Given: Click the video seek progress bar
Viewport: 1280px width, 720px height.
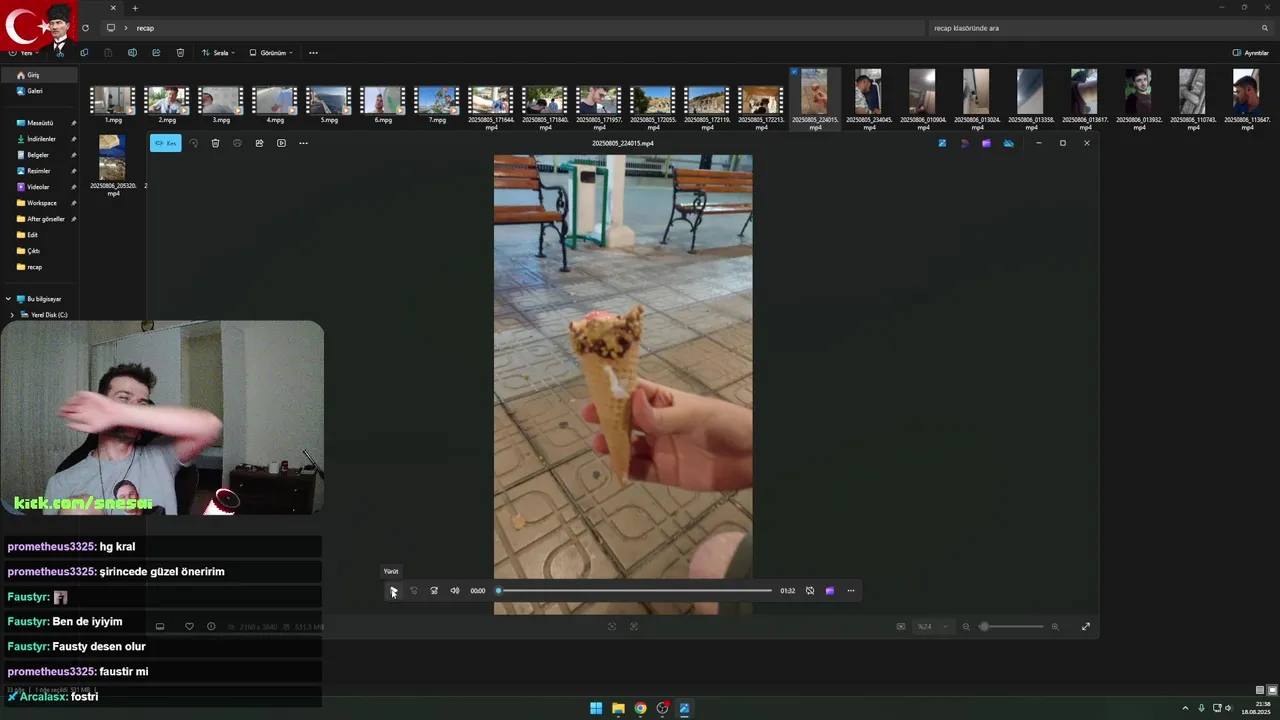Looking at the screenshot, I should pos(635,591).
